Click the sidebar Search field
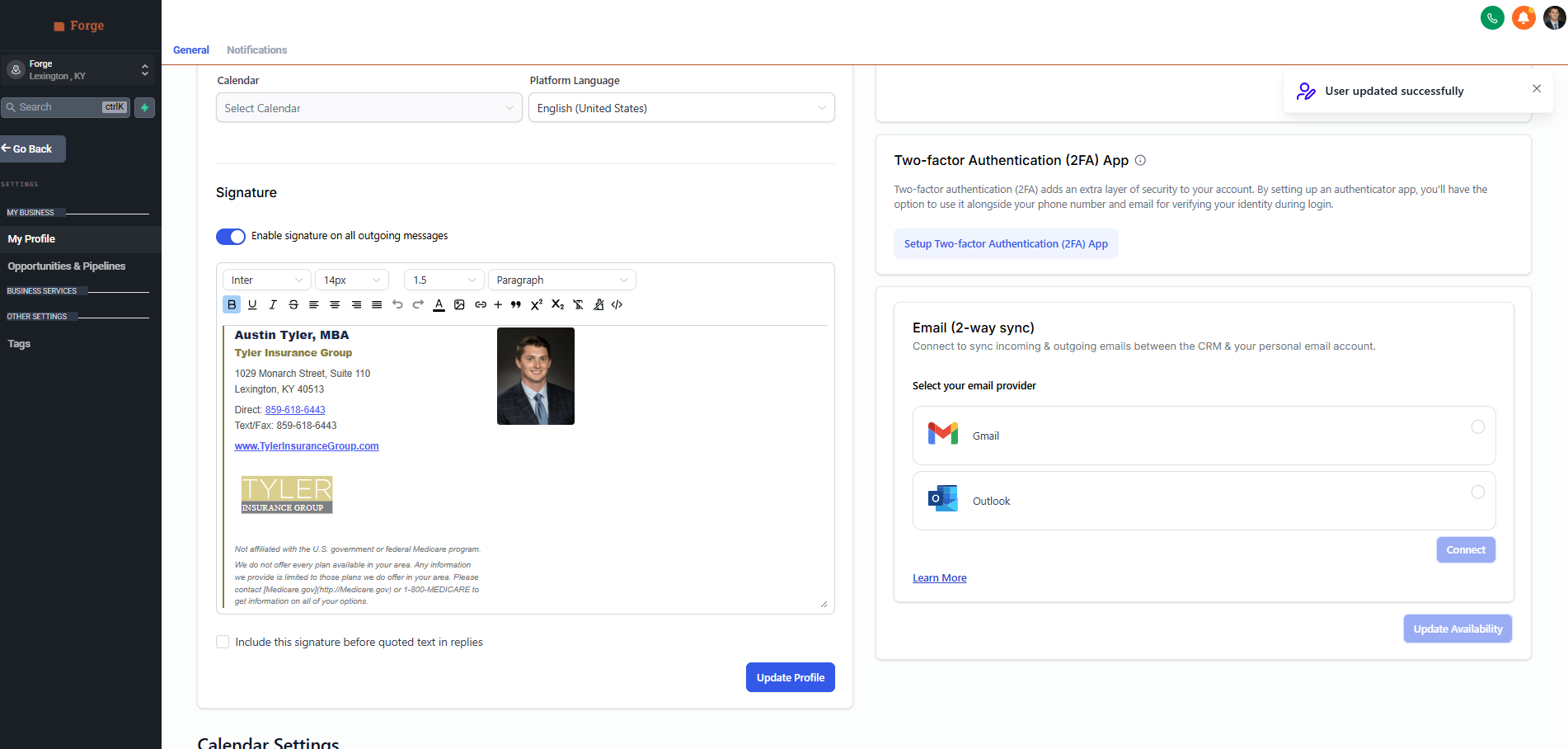This screenshot has width=1568, height=749. (x=66, y=107)
